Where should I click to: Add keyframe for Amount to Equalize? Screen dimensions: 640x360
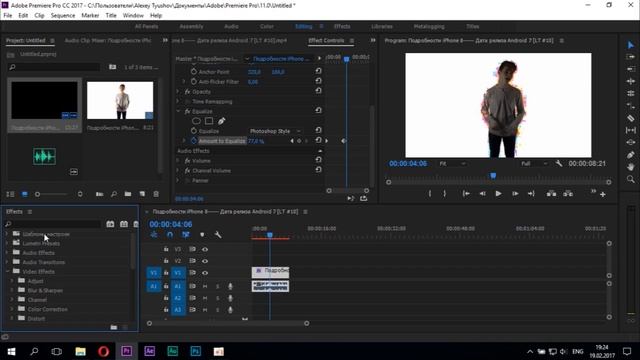click(x=299, y=141)
